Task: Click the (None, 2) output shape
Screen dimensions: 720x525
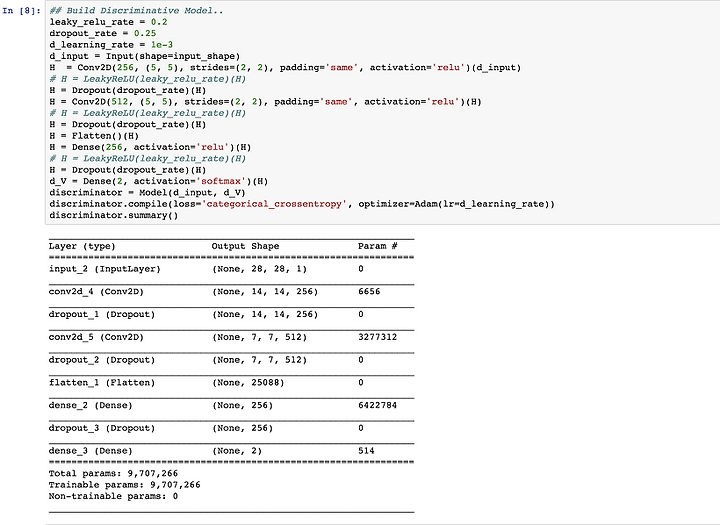Action: 237,451
